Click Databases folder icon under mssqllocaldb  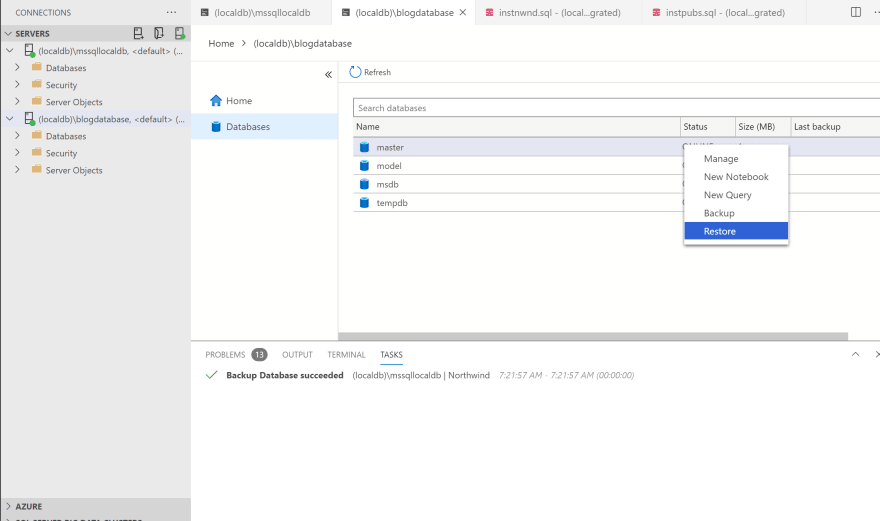37,67
